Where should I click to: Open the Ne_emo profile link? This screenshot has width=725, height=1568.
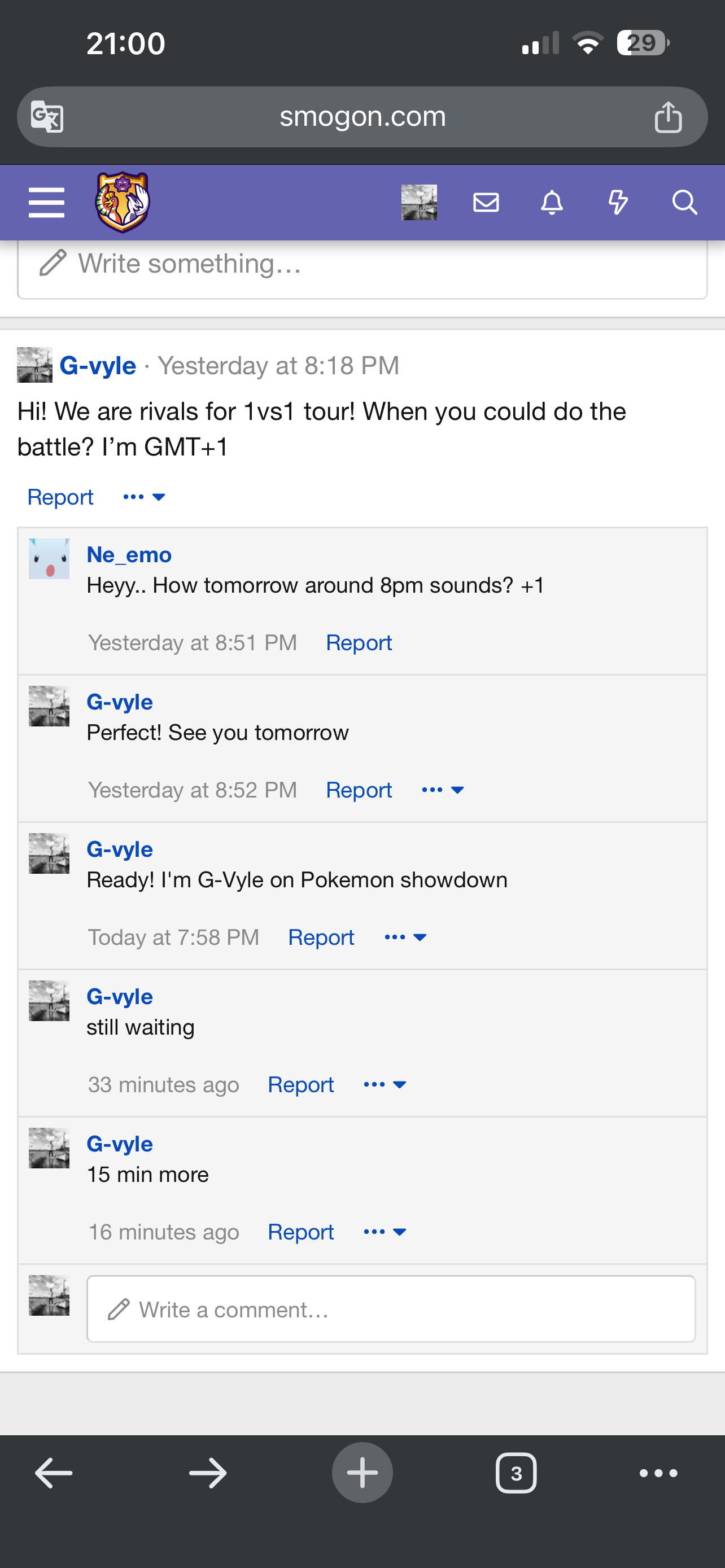(129, 554)
